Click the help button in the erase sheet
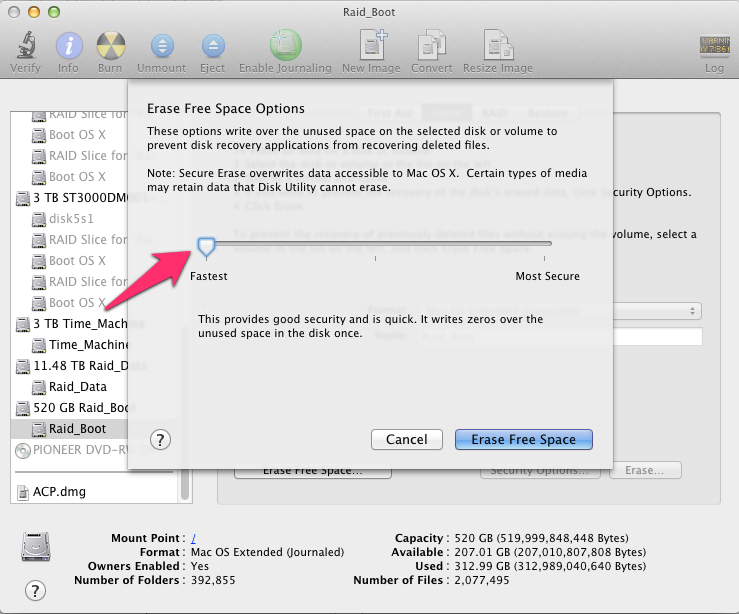The height and width of the screenshot is (614, 739). point(160,440)
